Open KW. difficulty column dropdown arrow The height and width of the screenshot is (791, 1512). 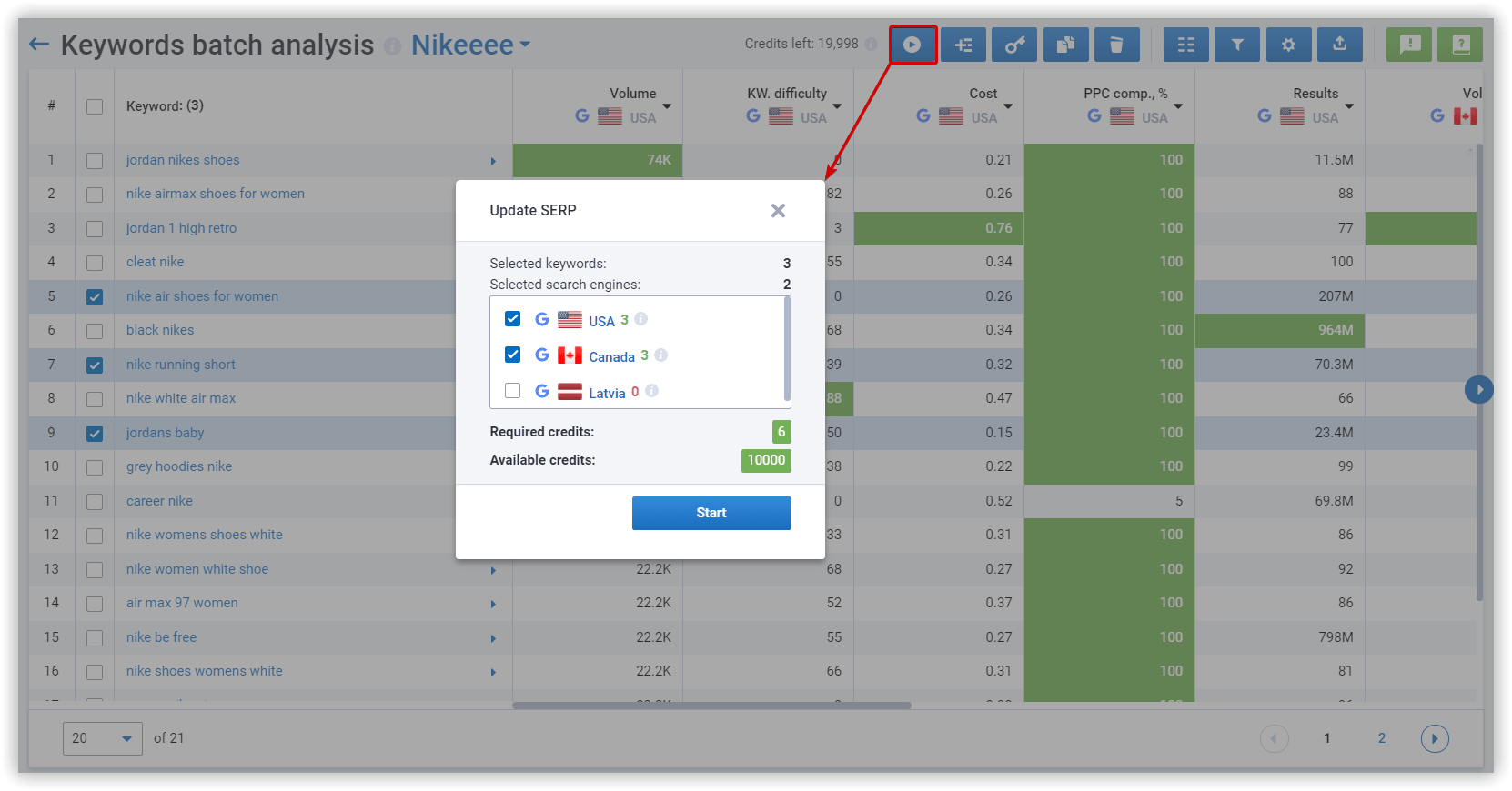pyautogui.click(x=837, y=106)
